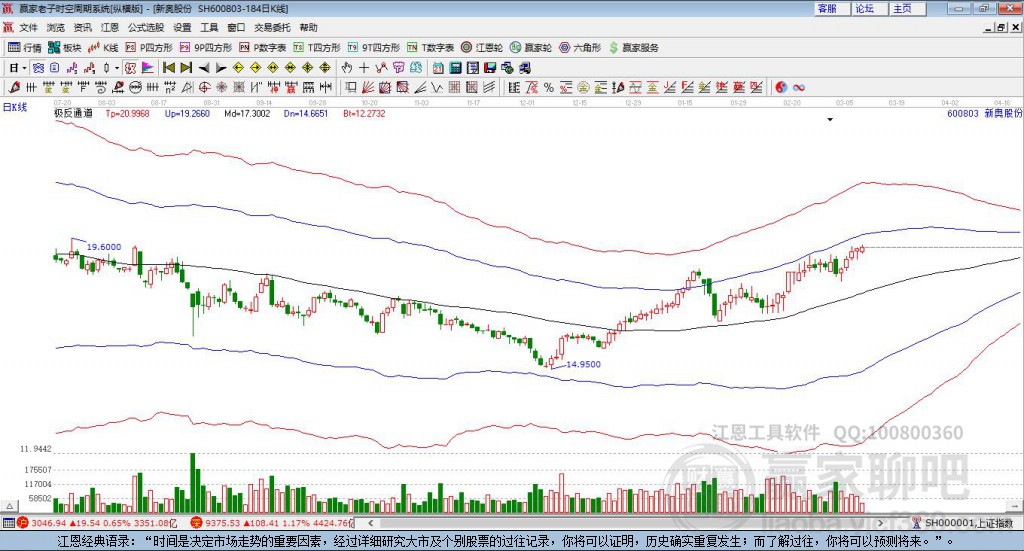1024x551 pixels.
Task: Open the 文件 menu
Action: coord(29,27)
